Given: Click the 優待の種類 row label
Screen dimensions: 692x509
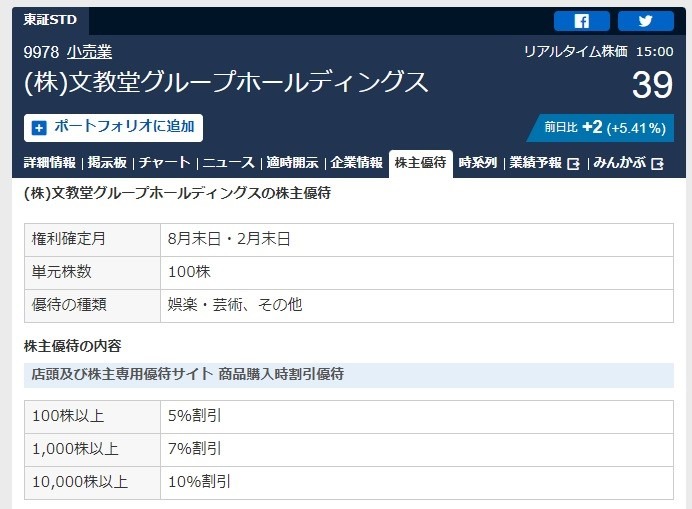Looking at the screenshot, I should 92,306.
